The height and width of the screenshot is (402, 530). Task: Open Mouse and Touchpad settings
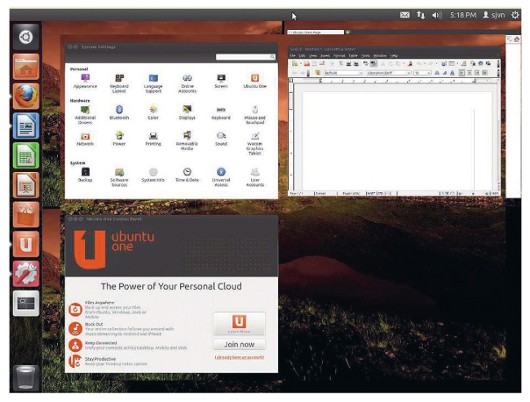tap(255, 115)
